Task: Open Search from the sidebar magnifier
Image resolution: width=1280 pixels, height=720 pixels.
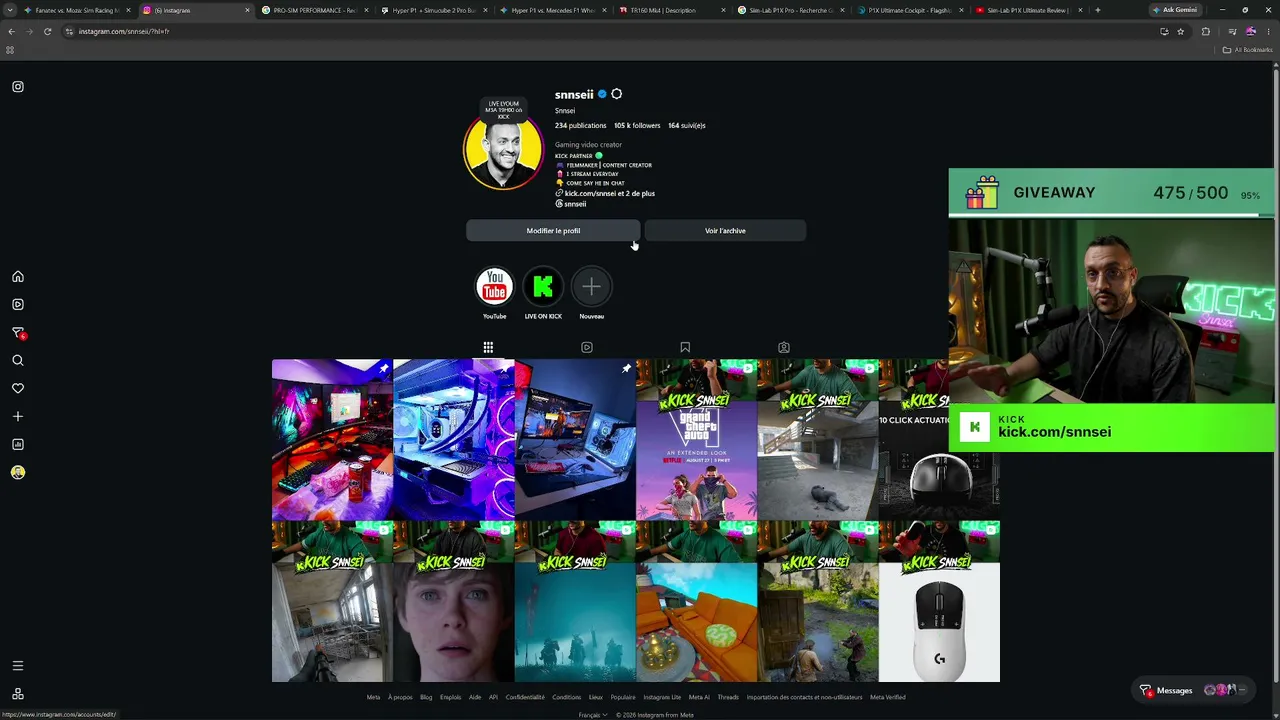Action: (18, 361)
